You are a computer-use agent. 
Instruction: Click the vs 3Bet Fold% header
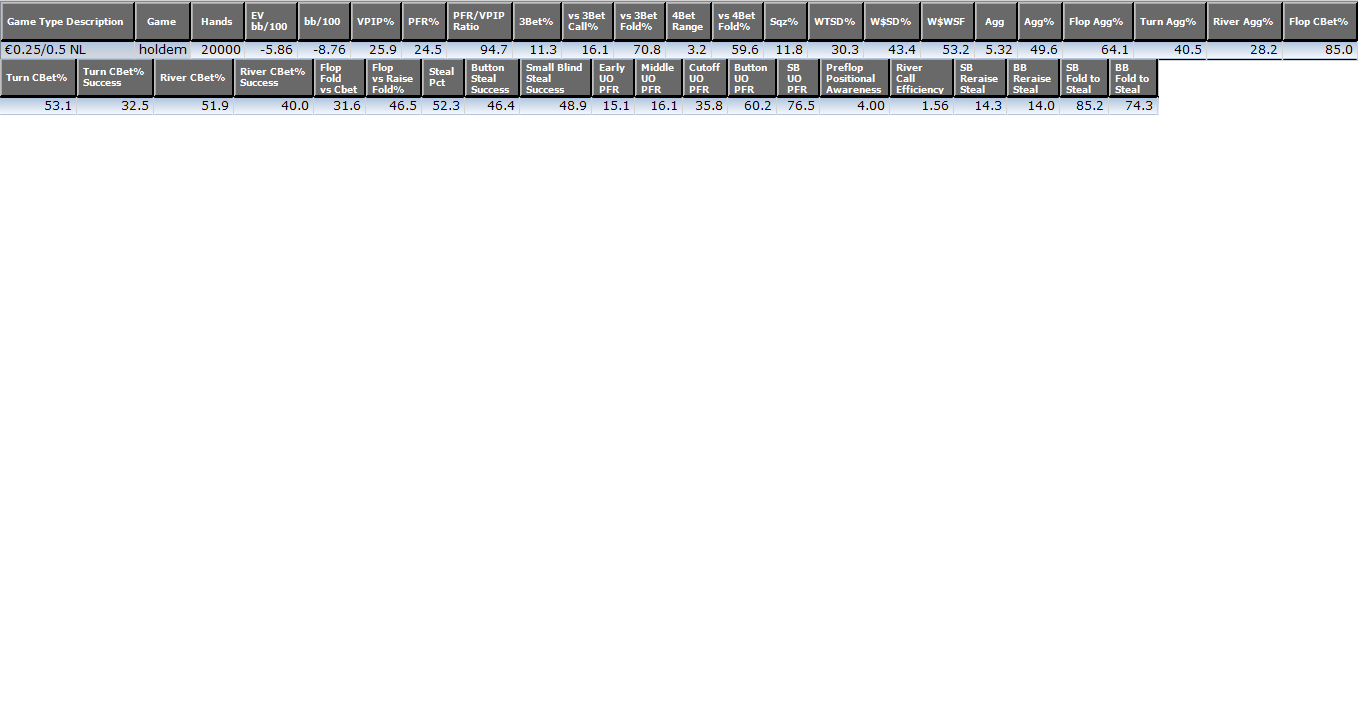click(x=639, y=21)
